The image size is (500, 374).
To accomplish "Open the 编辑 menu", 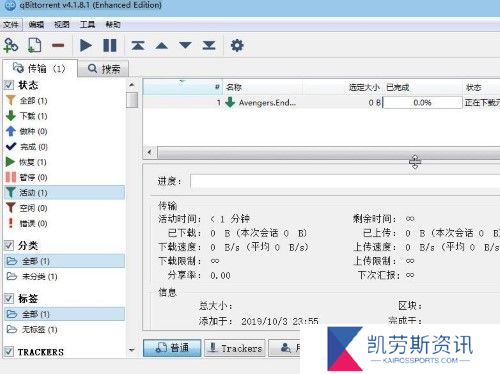I will [36, 25].
